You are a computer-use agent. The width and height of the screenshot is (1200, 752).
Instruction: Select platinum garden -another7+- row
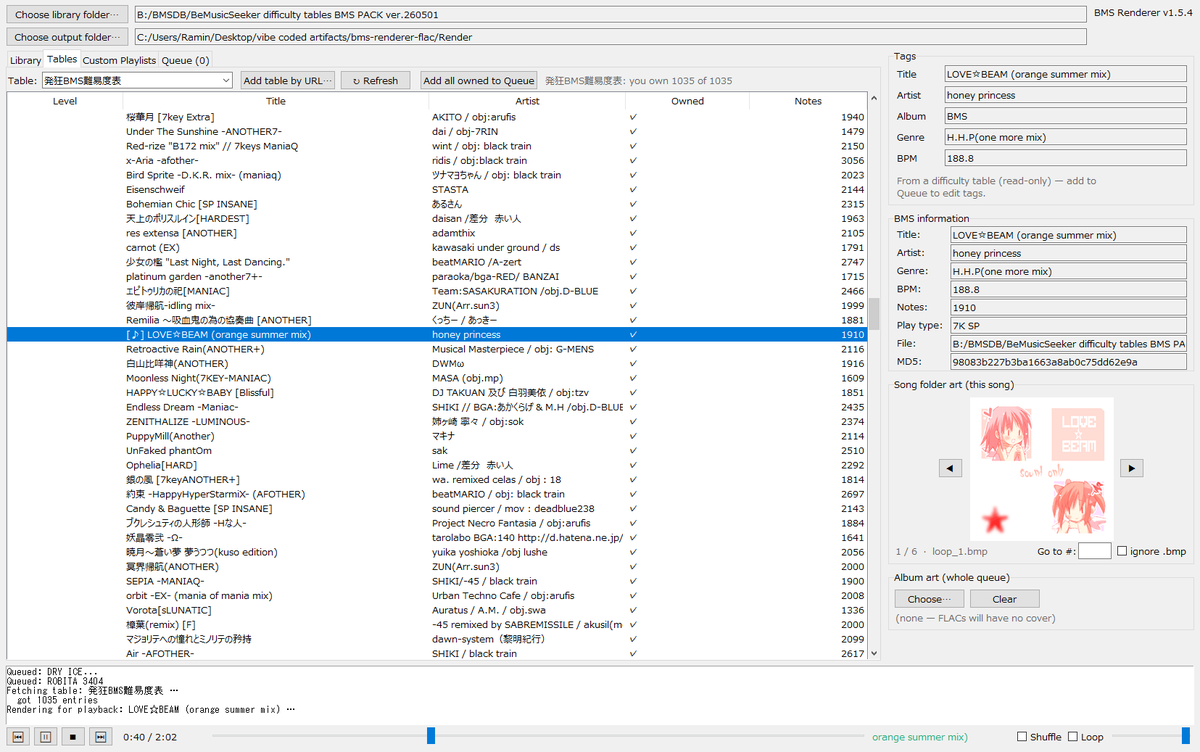pos(437,276)
